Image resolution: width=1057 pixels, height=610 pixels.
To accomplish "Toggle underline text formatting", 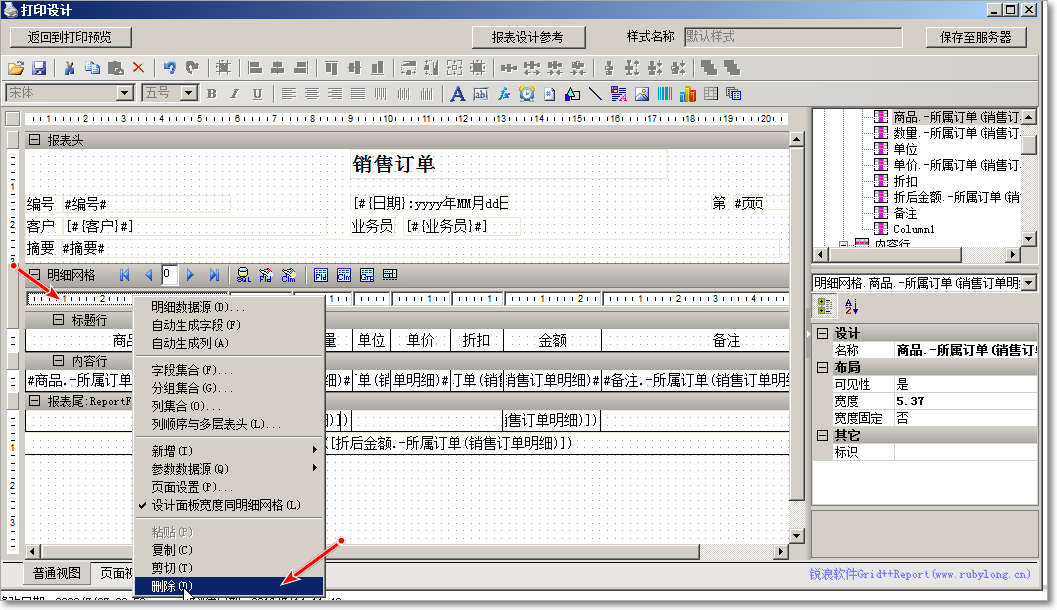I will pyautogui.click(x=258, y=94).
